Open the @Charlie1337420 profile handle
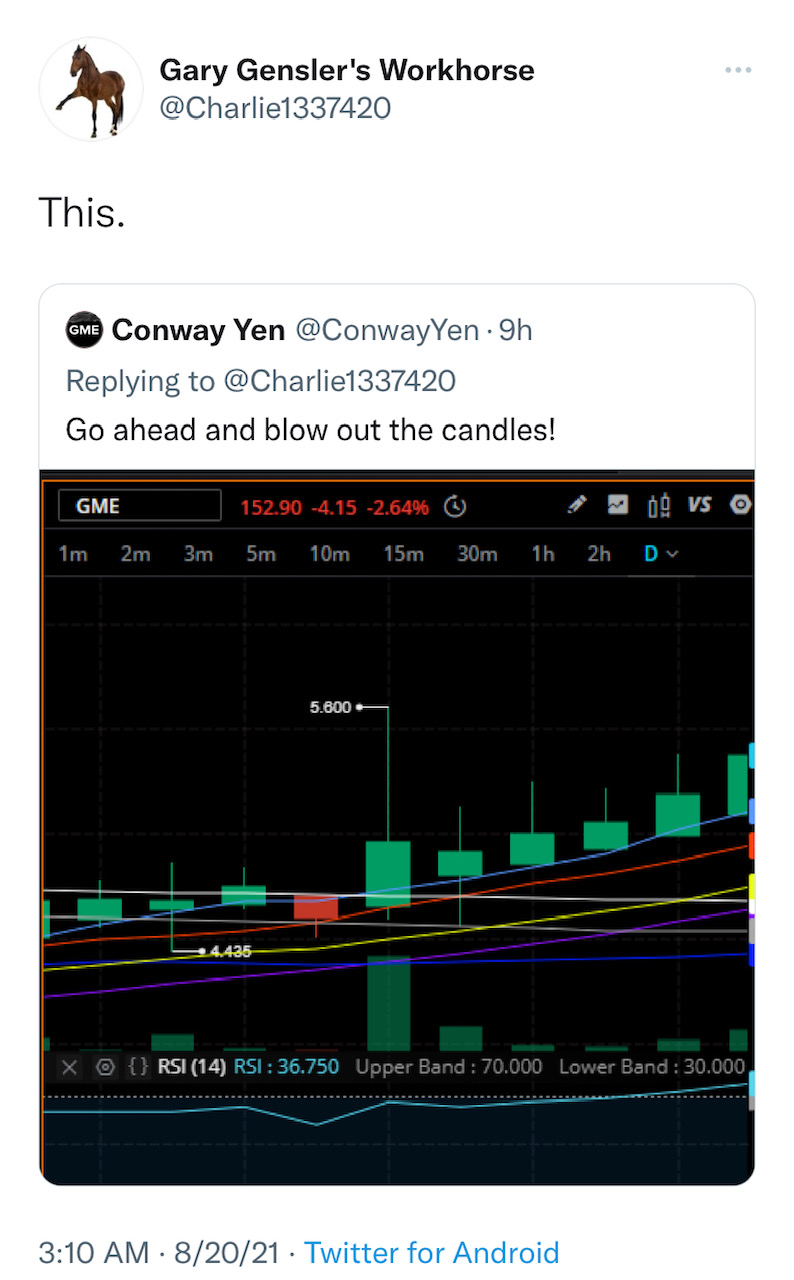The image size is (794, 1280). click(x=275, y=107)
